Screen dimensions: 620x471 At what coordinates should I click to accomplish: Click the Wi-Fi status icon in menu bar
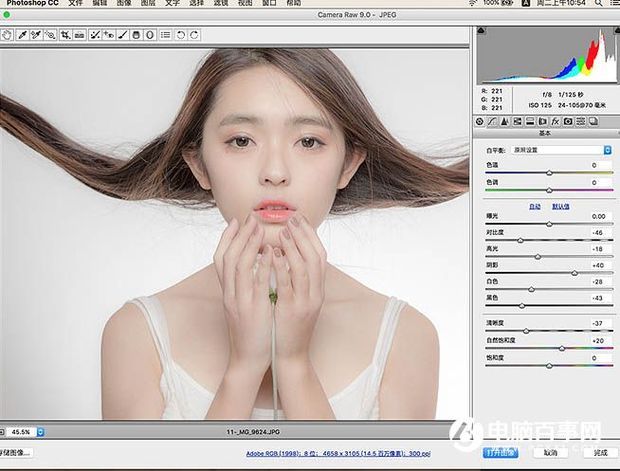[x=473, y=3]
